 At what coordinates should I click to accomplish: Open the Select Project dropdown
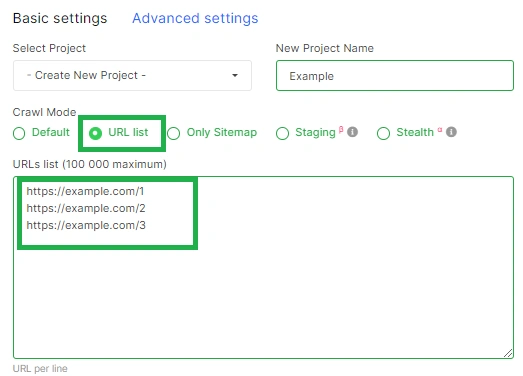[x=132, y=75]
